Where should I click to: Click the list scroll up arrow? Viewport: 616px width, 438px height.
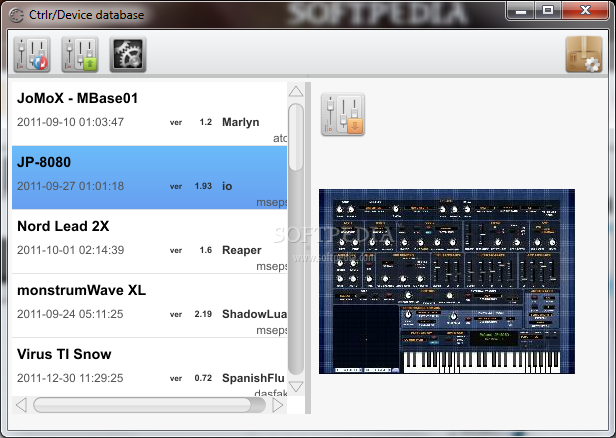click(x=296, y=92)
